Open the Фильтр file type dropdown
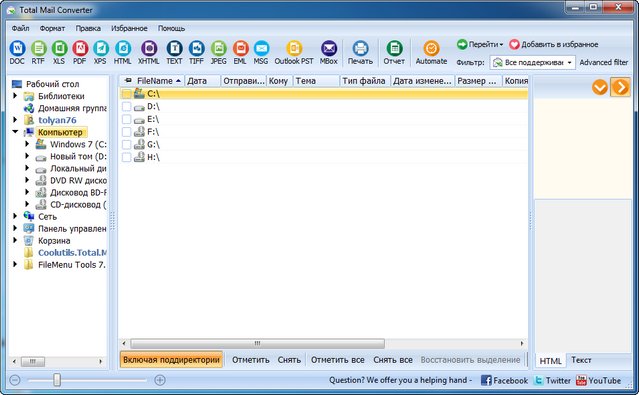Viewport: 639px width, 395px height. pos(532,62)
